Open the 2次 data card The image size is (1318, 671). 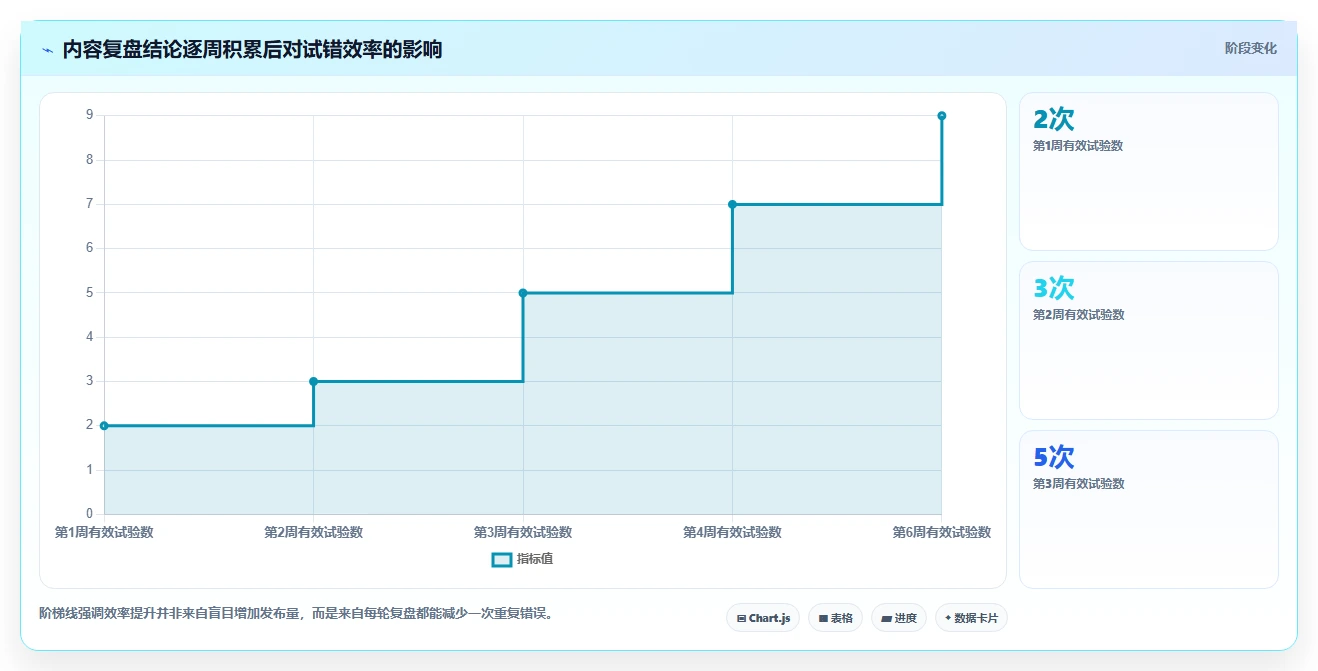1149,171
